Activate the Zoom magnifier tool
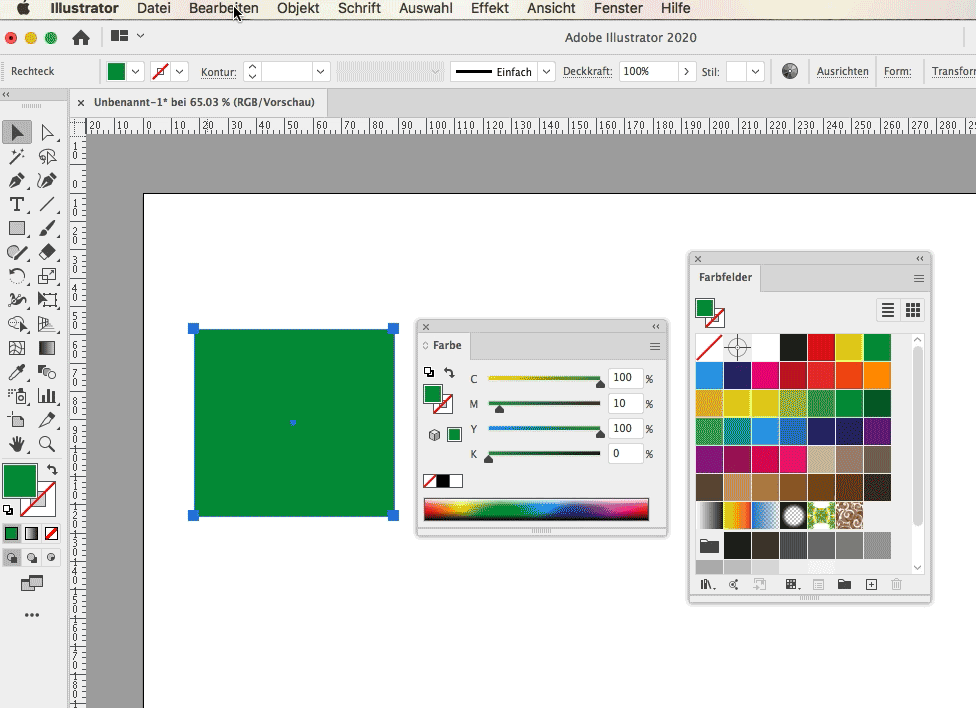This screenshot has height=708, width=976. [47, 444]
